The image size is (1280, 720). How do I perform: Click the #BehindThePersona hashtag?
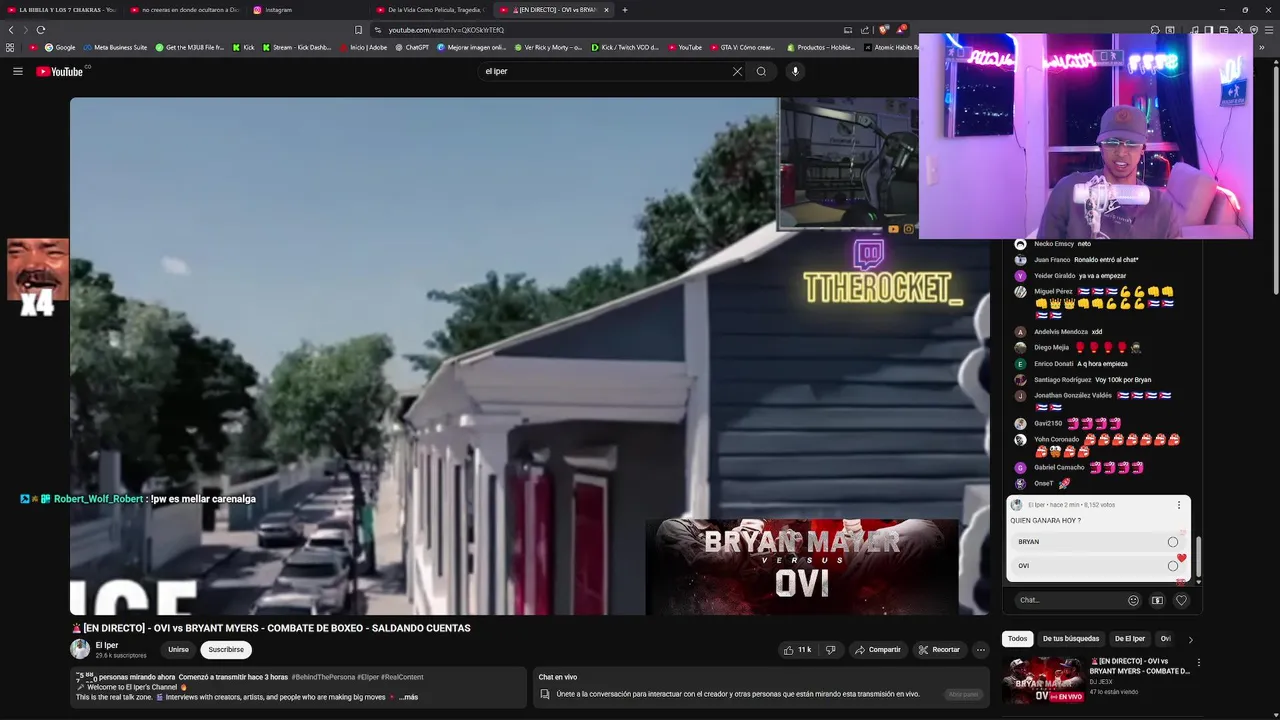(323, 677)
